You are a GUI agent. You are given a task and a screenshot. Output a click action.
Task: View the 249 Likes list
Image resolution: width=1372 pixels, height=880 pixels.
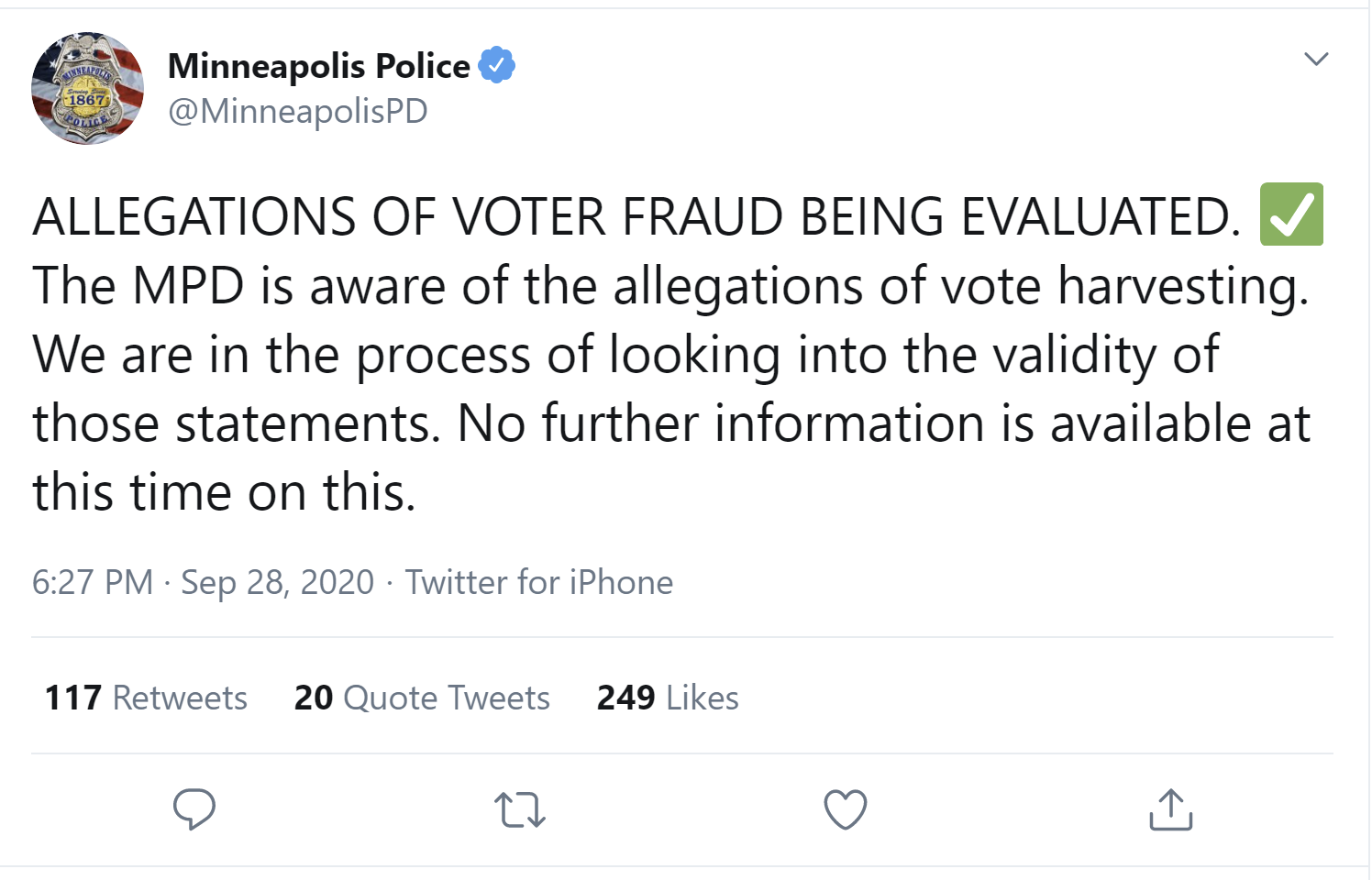pyautogui.click(x=668, y=698)
